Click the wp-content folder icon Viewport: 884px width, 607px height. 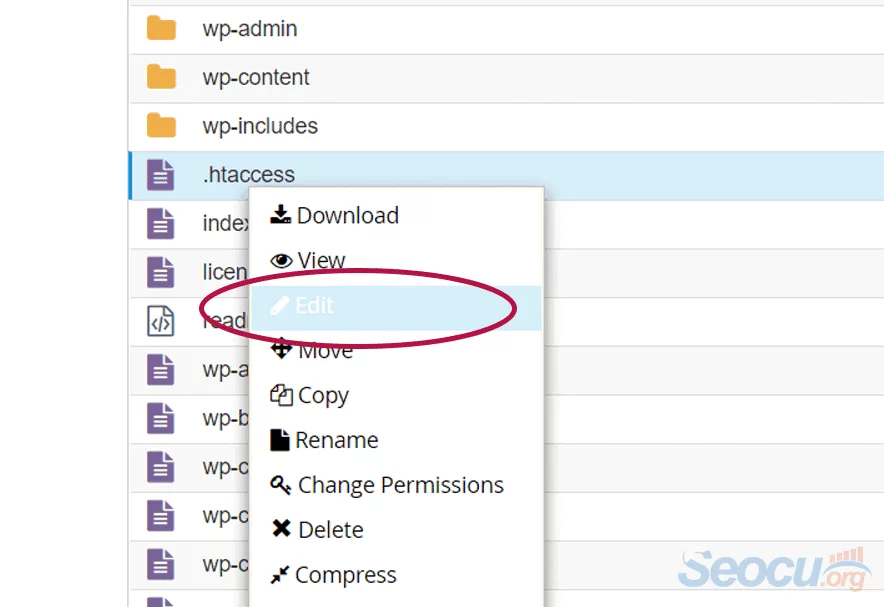[x=163, y=77]
